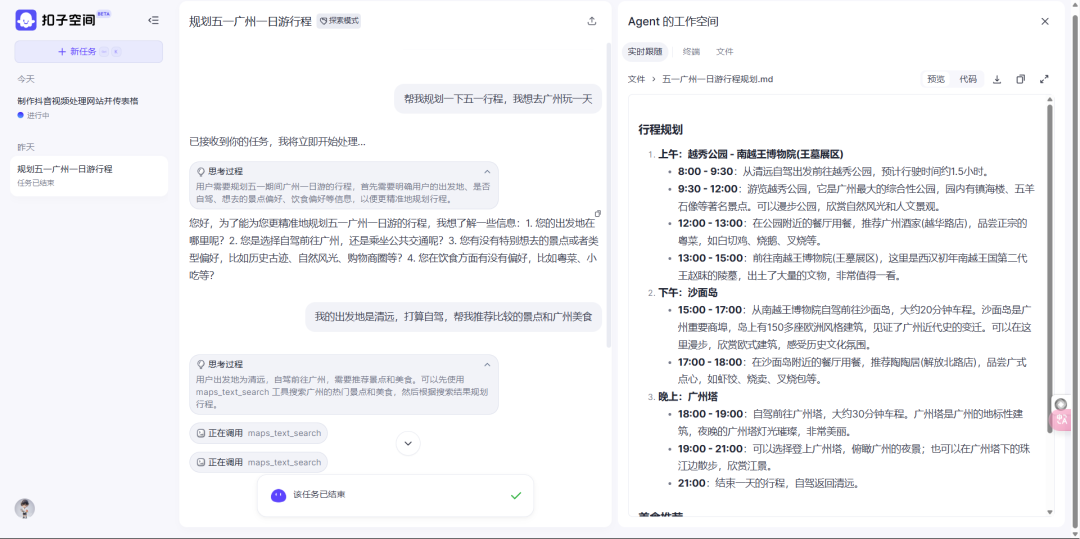
Task: Click the 今天 section label
Action: 26,79
